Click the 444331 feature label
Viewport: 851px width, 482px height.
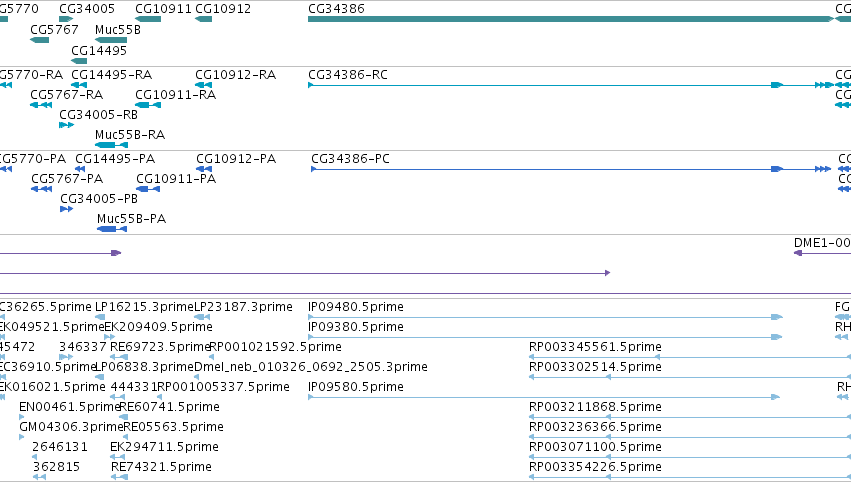pyautogui.click(x=134, y=386)
